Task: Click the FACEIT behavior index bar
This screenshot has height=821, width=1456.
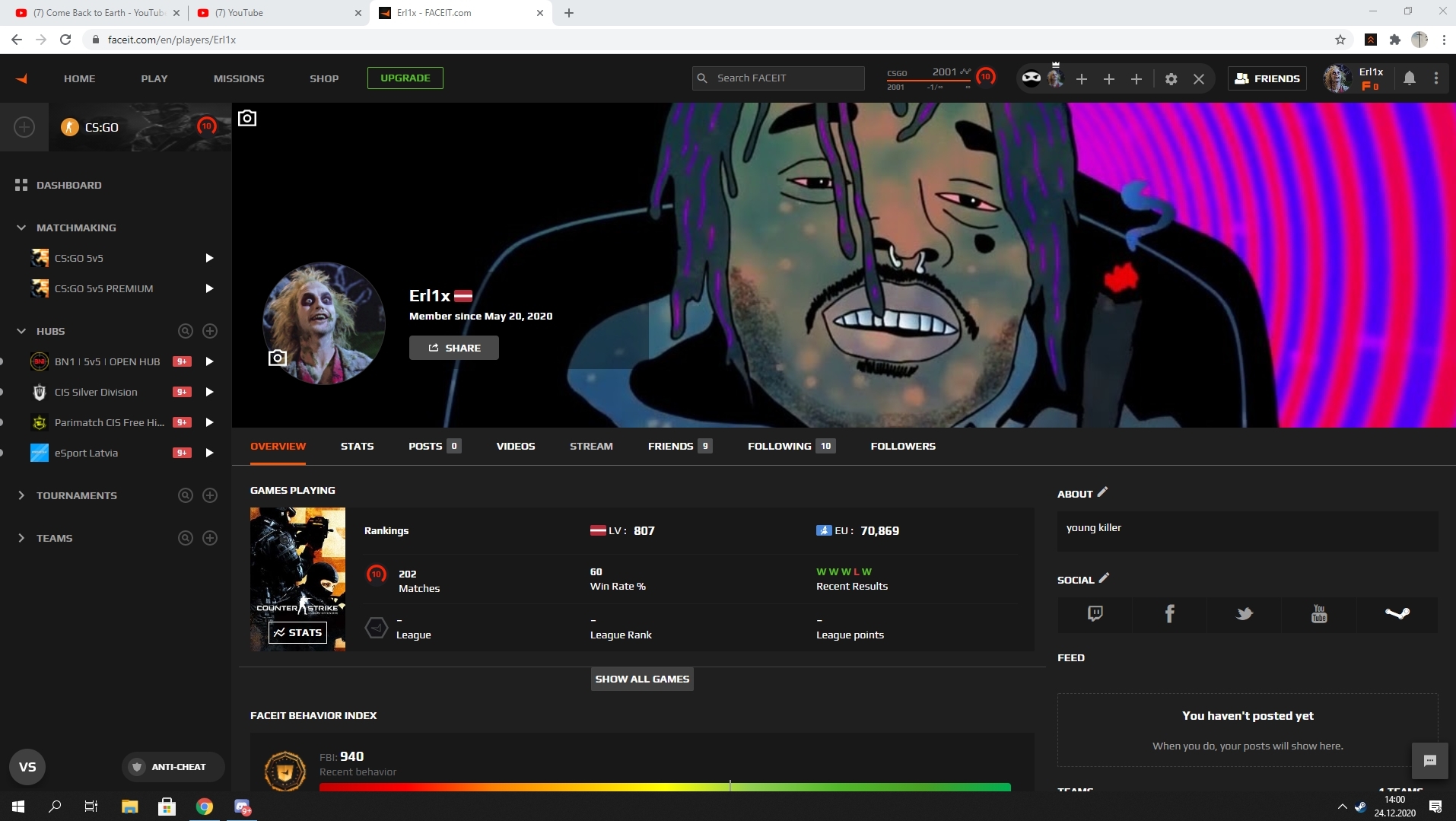Action: 665,787
